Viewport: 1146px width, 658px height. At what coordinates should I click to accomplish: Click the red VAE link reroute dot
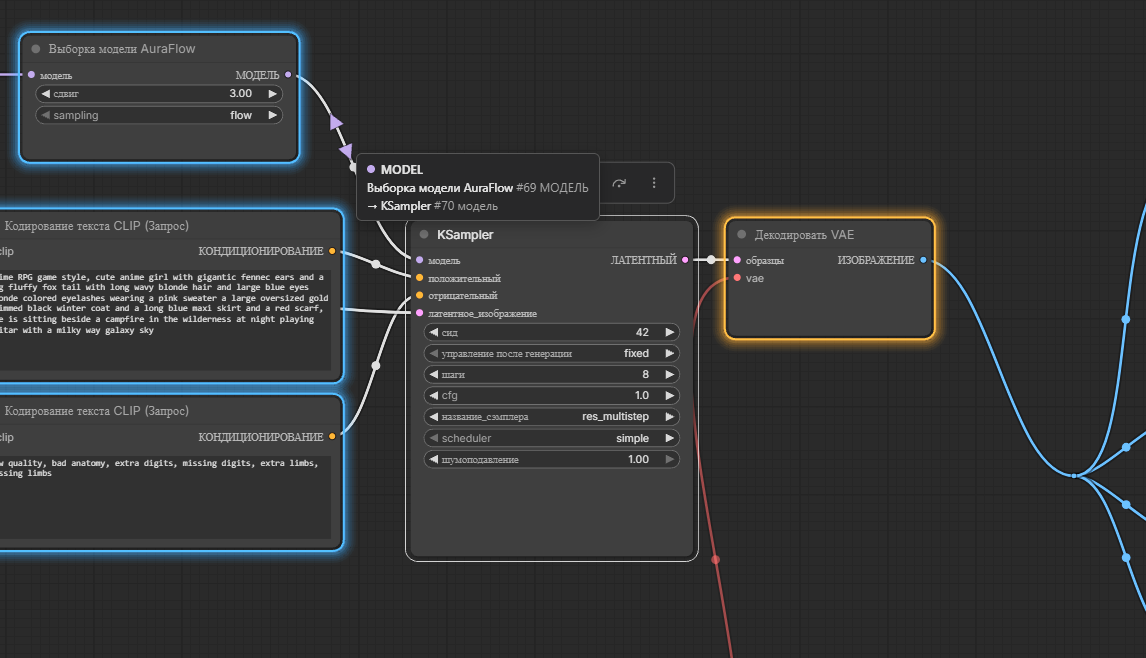(716, 560)
